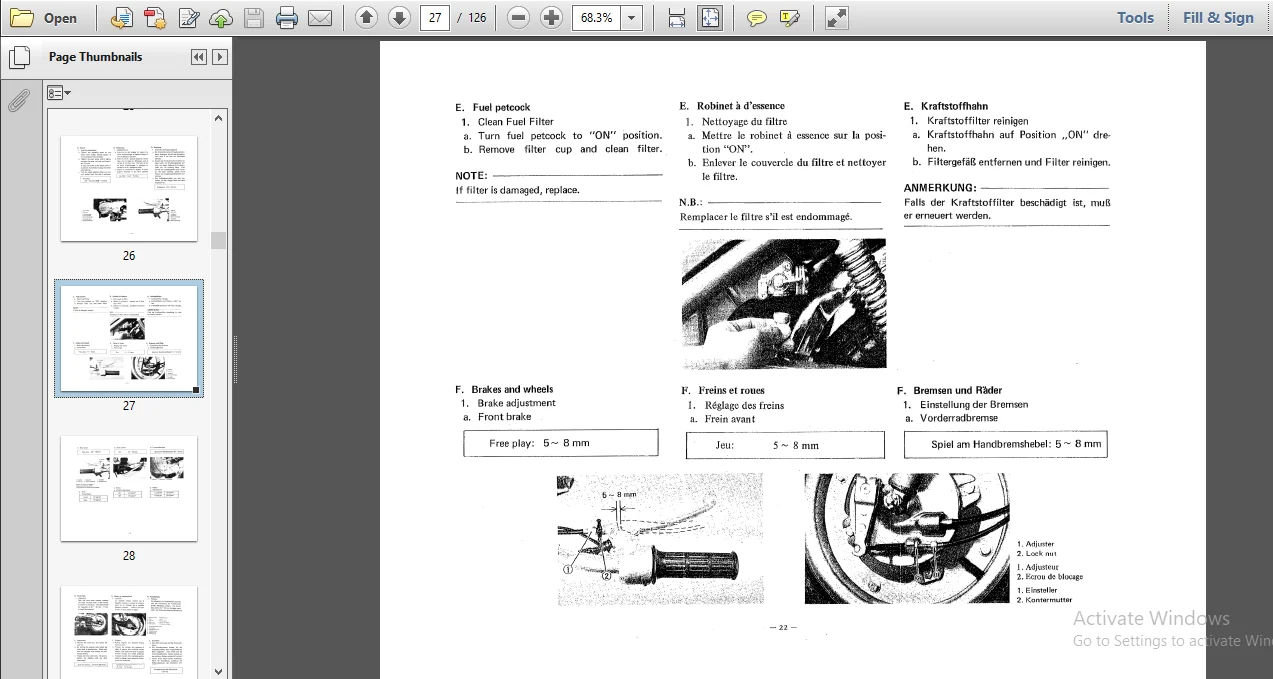The image size is (1273, 679).
Task: Zoom in with the plus button
Action: [x=551, y=17]
